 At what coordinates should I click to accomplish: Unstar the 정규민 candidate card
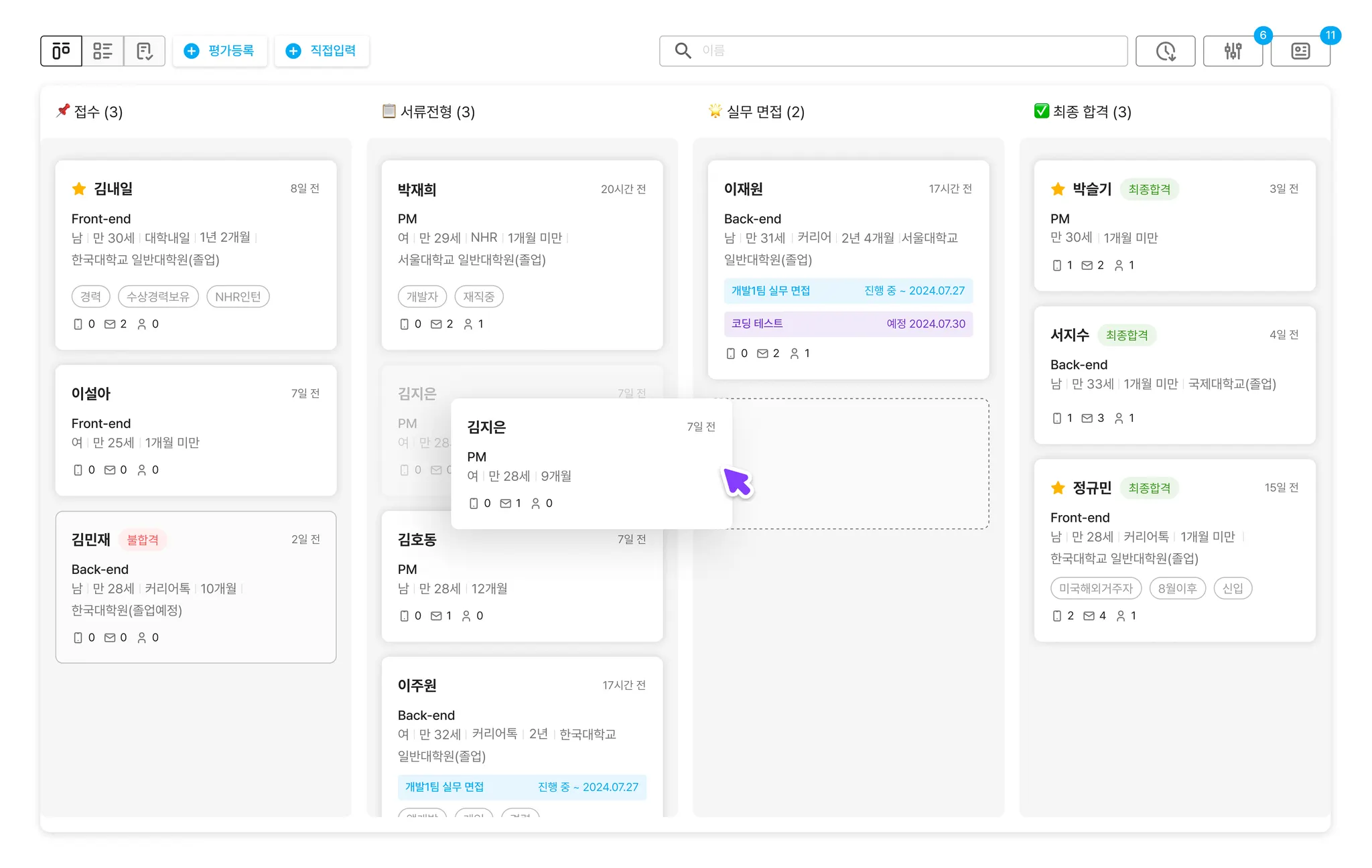(1058, 488)
